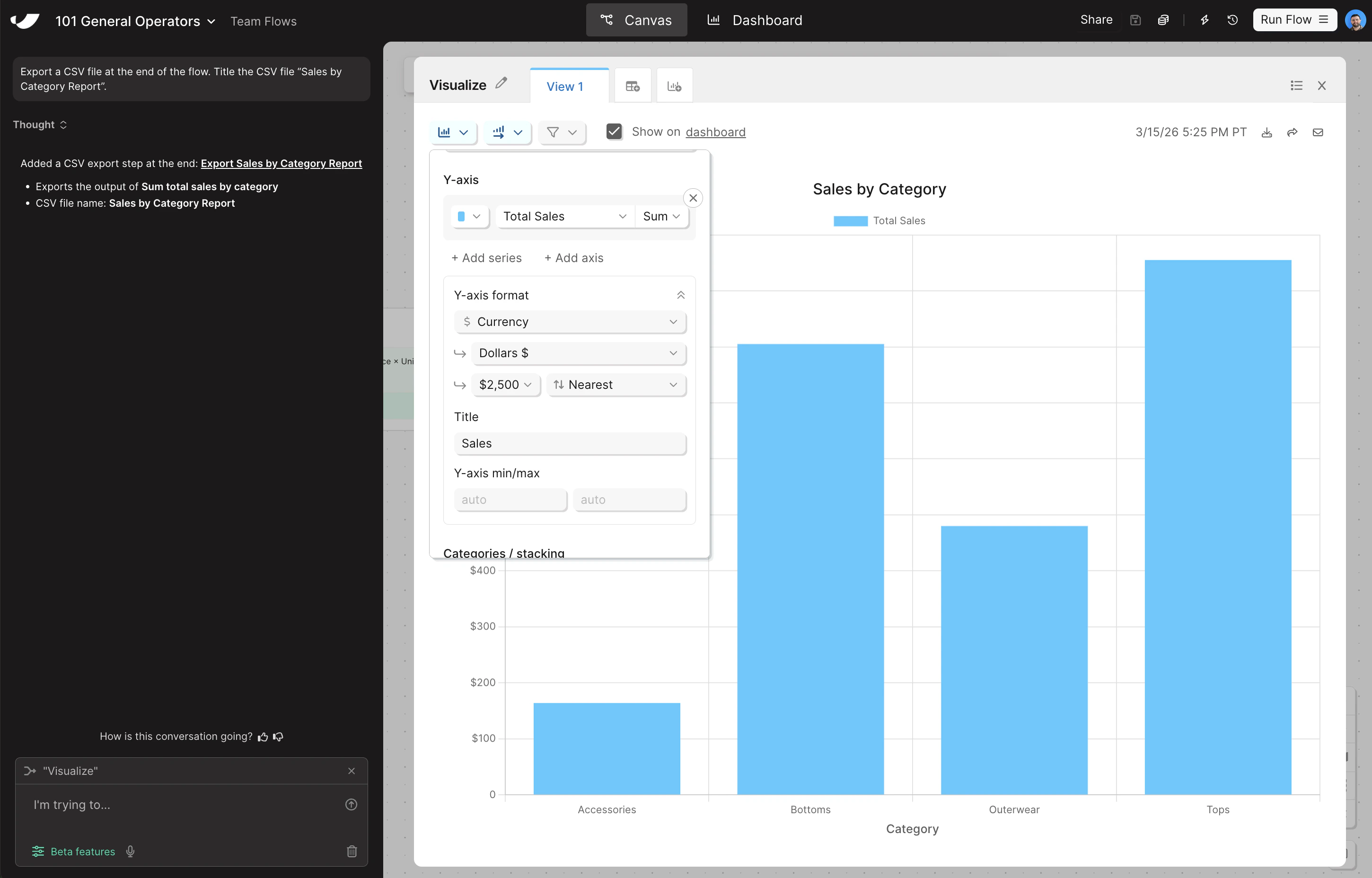Click the Accessories bar in the chart
This screenshot has height=878, width=1372.
point(607,748)
